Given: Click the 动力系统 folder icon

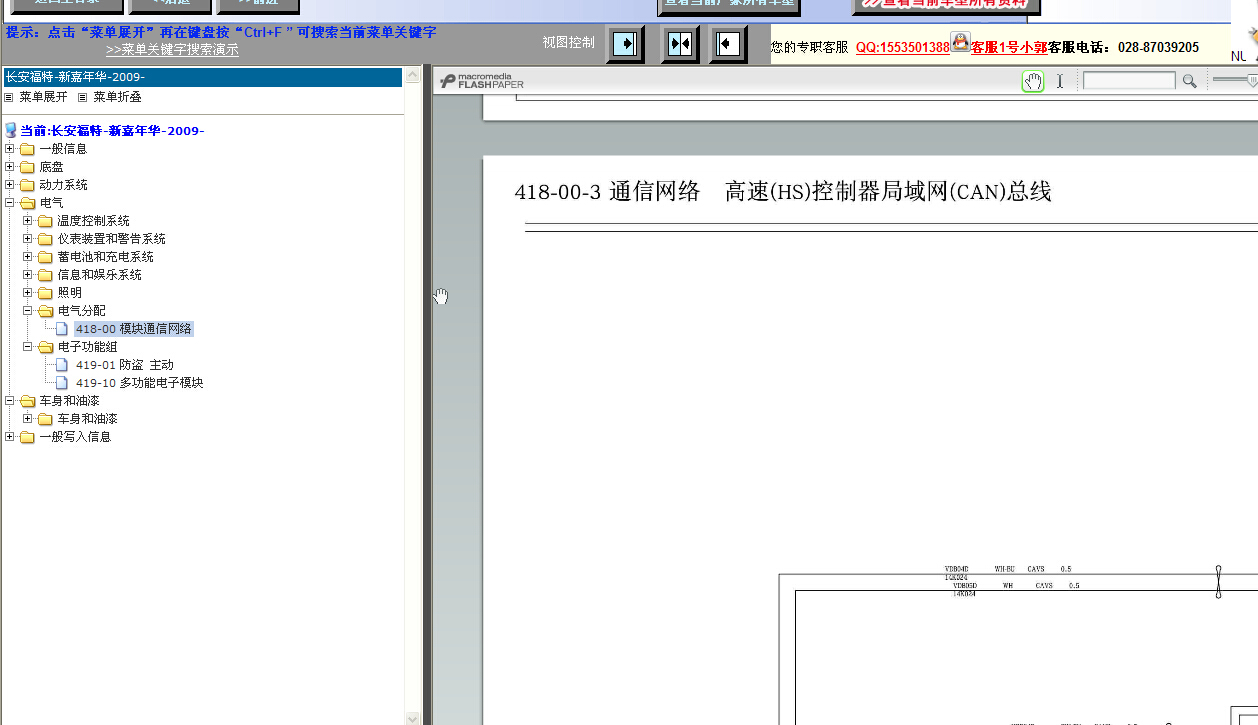Looking at the screenshot, I should click(27, 185).
